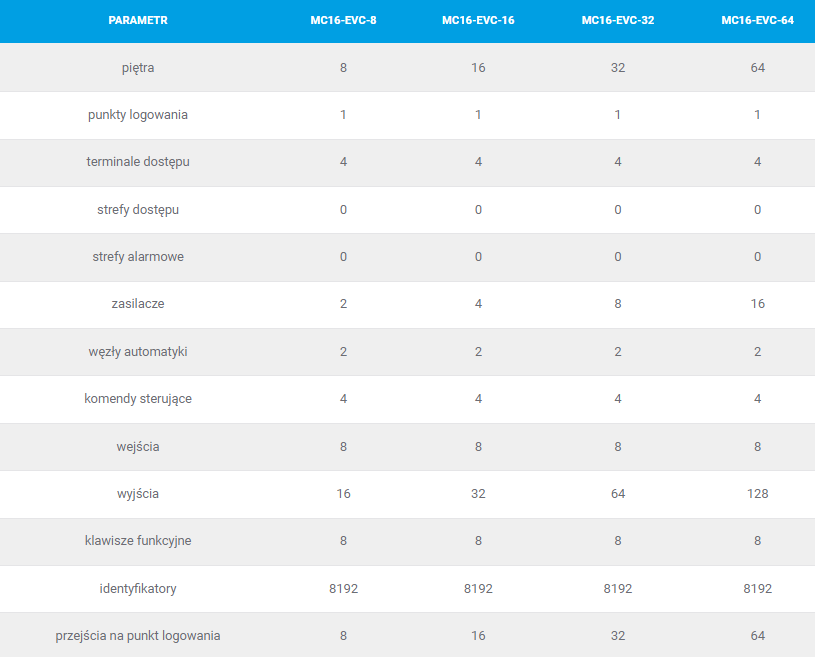This screenshot has width=815, height=657.
Task: Select the MC16-EVC-16 column header
Action: [x=478, y=20]
